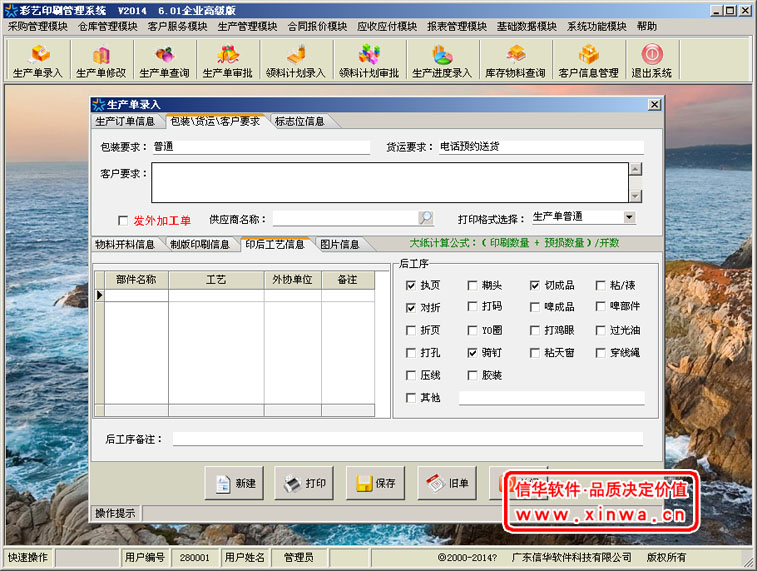Open the 生产单录入 toolbar icon
Screen dimensions: 757x571
pyautogui.click(x=38, y=60)
